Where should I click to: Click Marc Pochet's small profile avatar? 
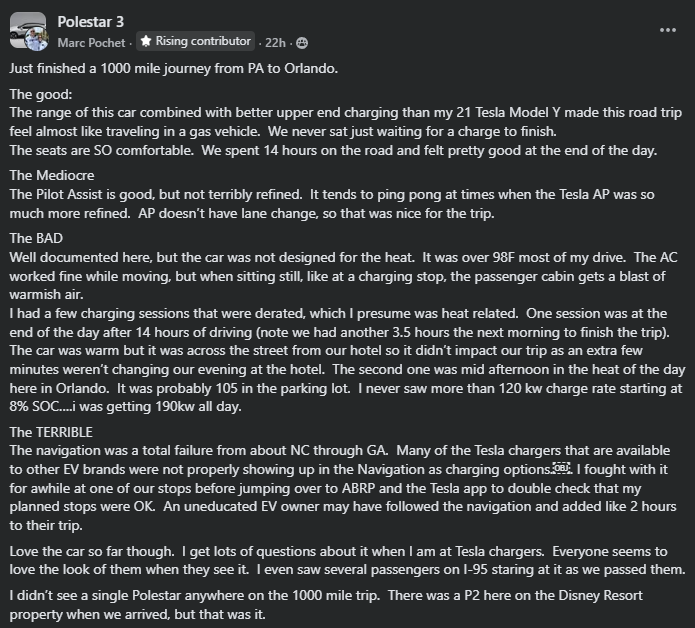coord(36,40)
